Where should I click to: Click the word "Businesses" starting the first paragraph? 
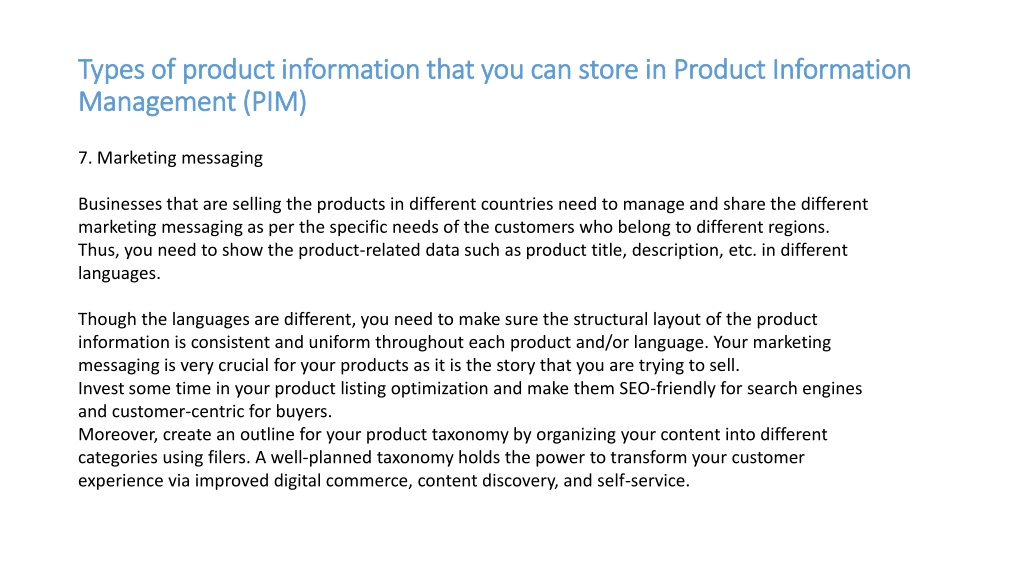point(120,204)
